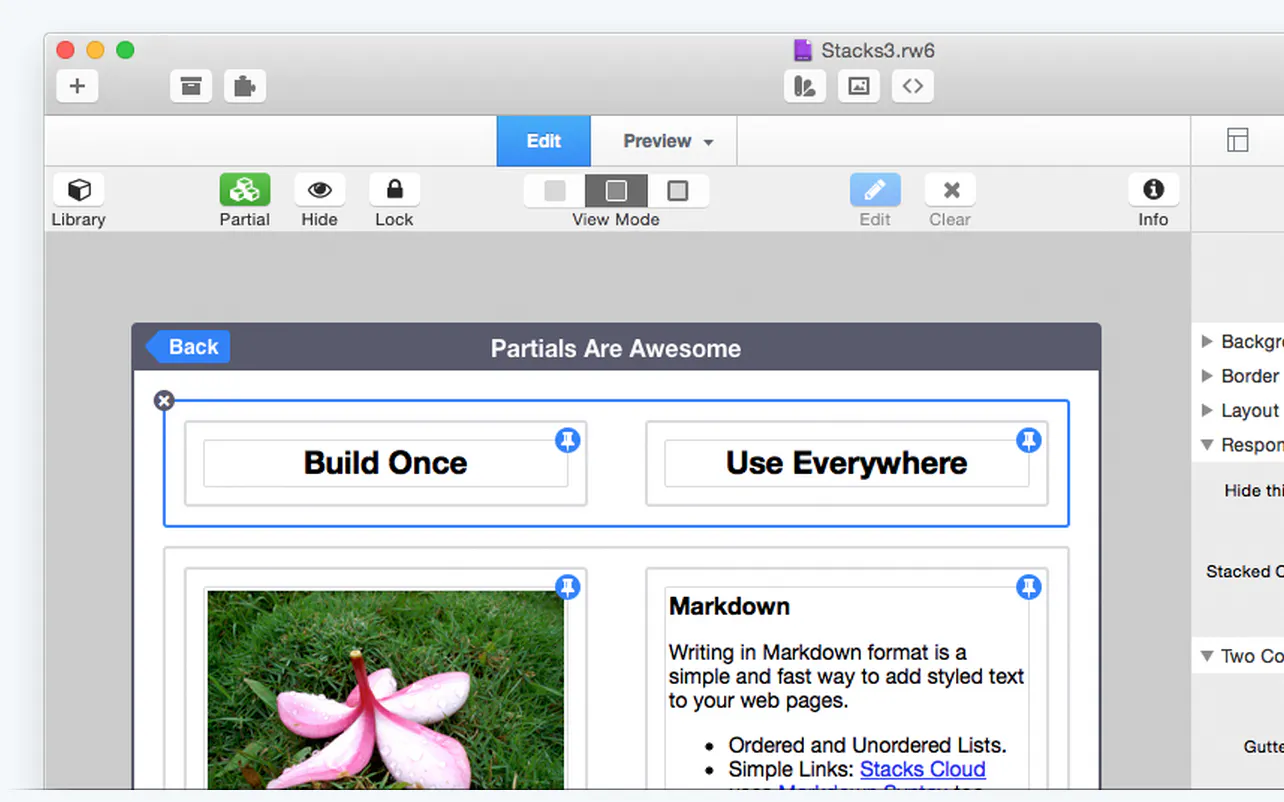Click 'Ordered and Unordered Lists.' bullet text
Viewport: 1284px width, 802px height.
coord(867,745)
